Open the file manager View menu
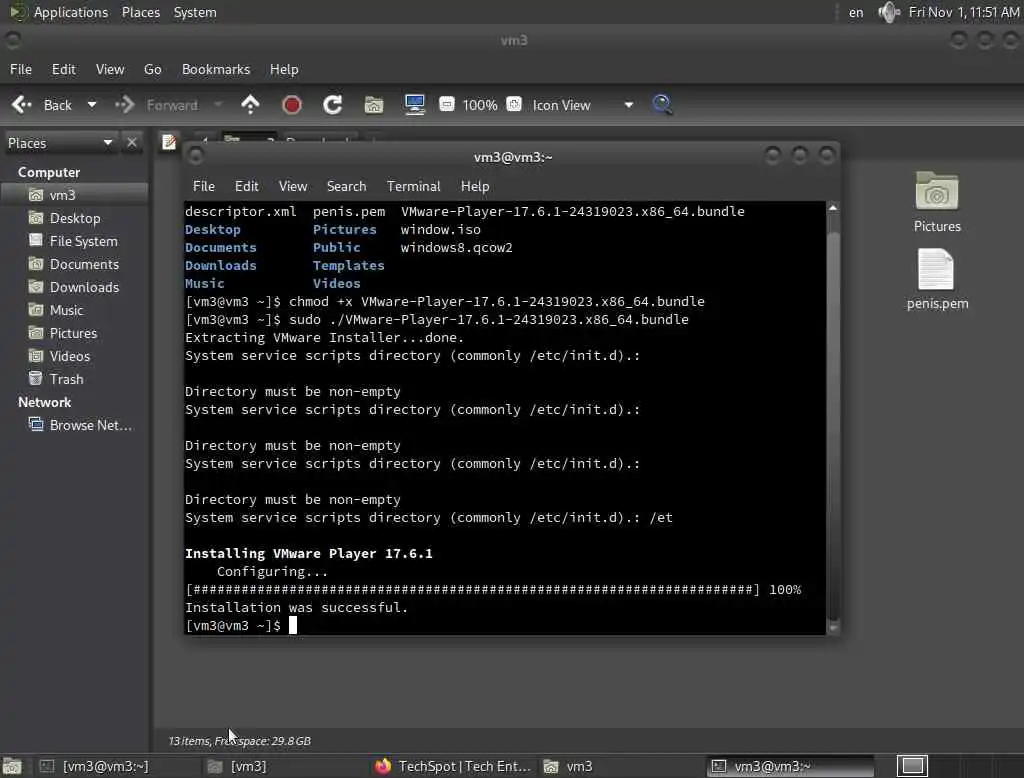Image resolution: width=1024 pixels, height=778 pixels. (x=110, y=69)
